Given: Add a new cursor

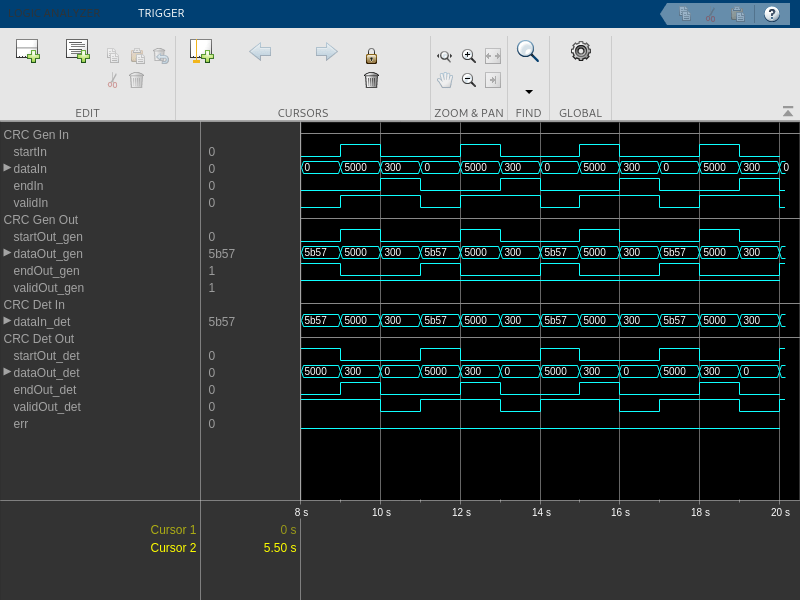Looking at the screenshot, I should click(x=201, y=51).
